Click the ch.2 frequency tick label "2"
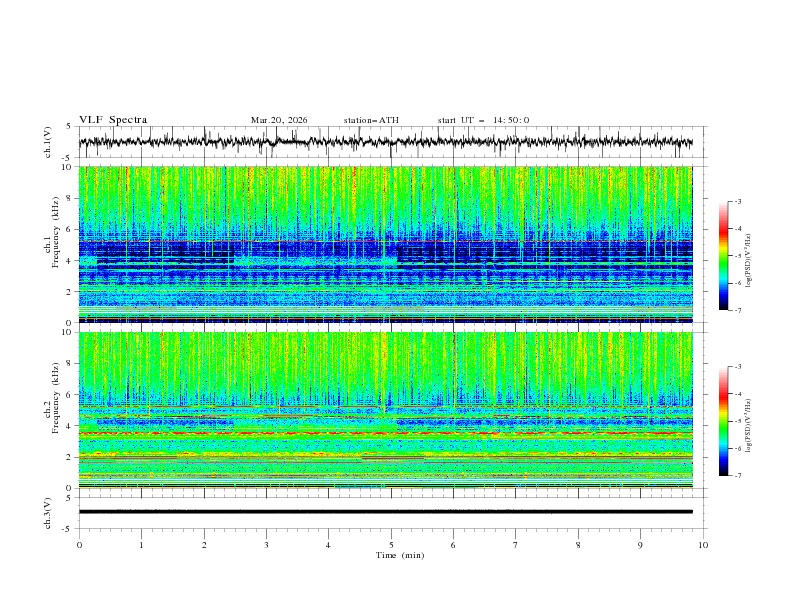Image resolution: width=792 pixels, height=612 pixels. tap(71, 457)
